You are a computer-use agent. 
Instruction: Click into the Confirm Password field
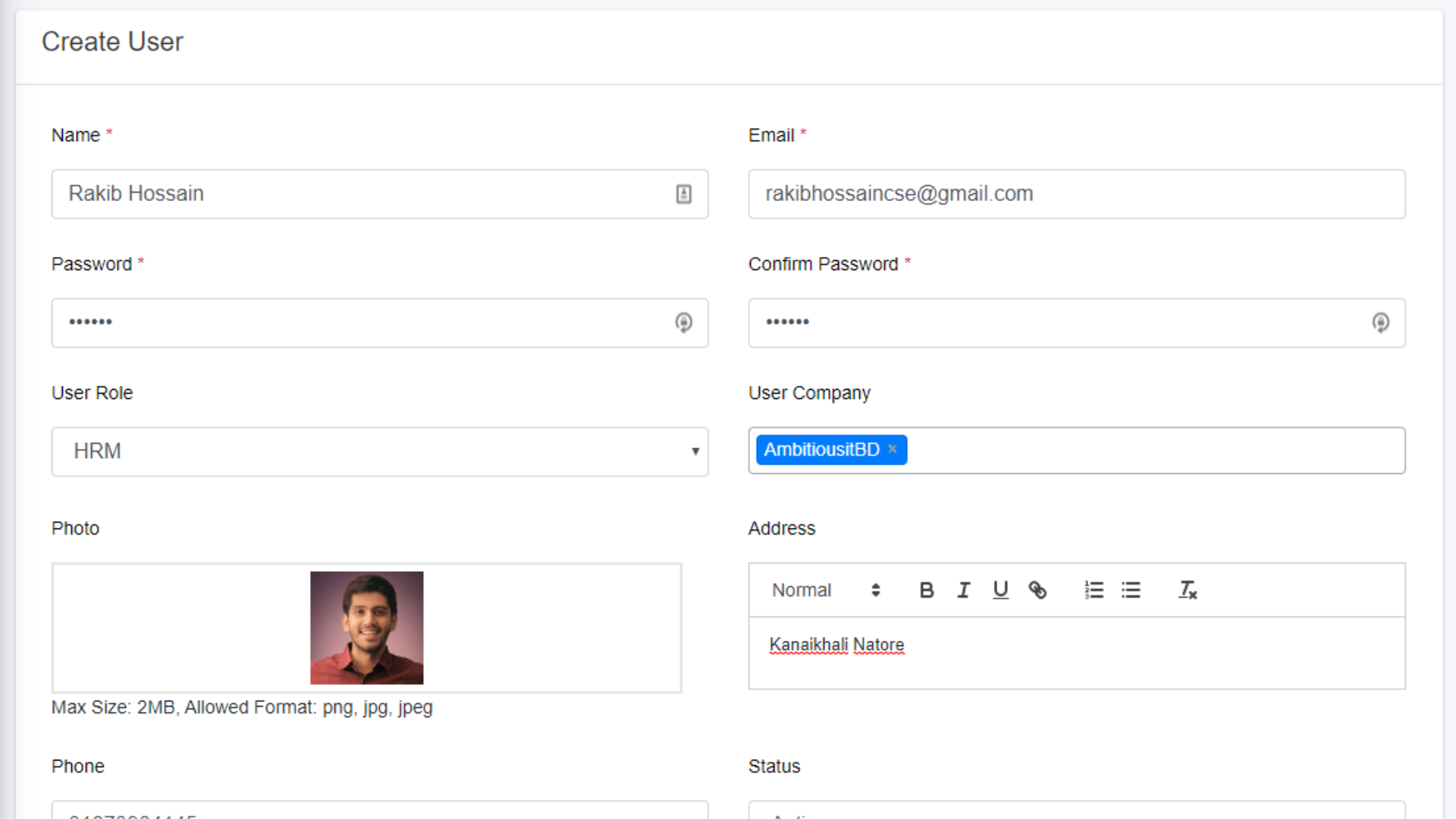(x=1062, y=323)
